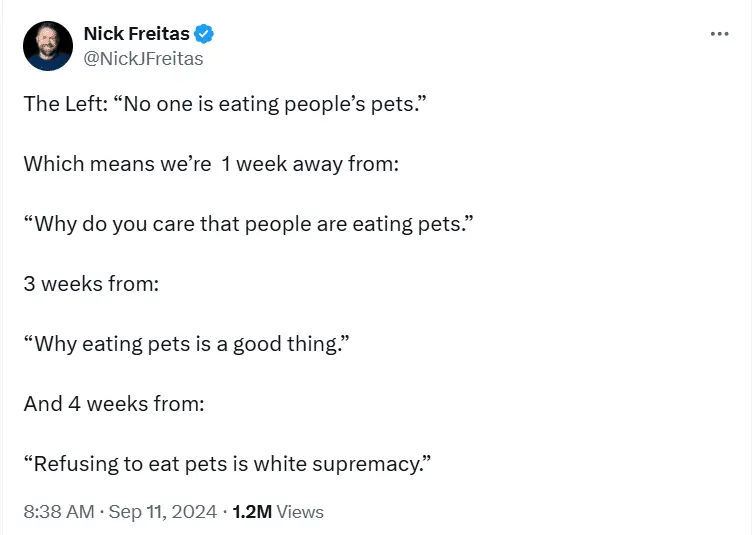Click the "Views" label
This screenshot has width=755, height=535.
click(x=300, y=512)
